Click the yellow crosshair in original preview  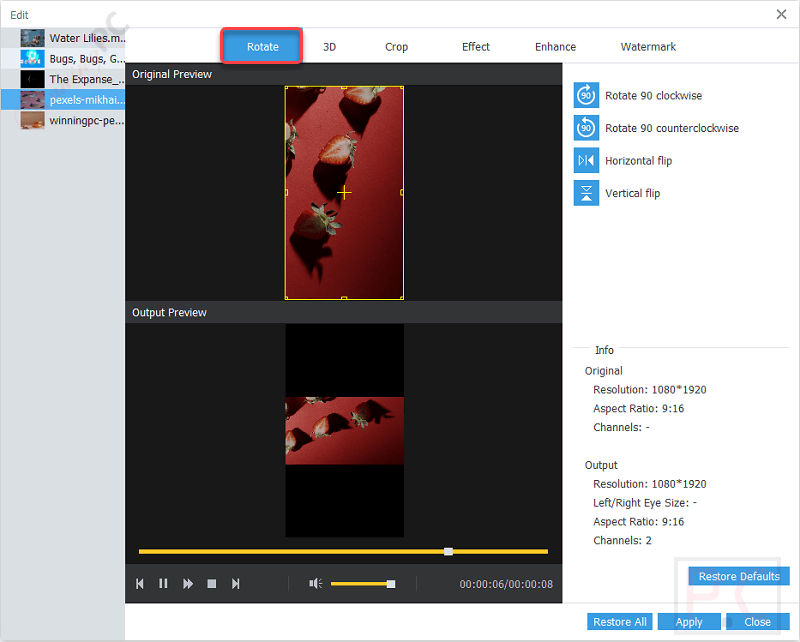point(344,192)
